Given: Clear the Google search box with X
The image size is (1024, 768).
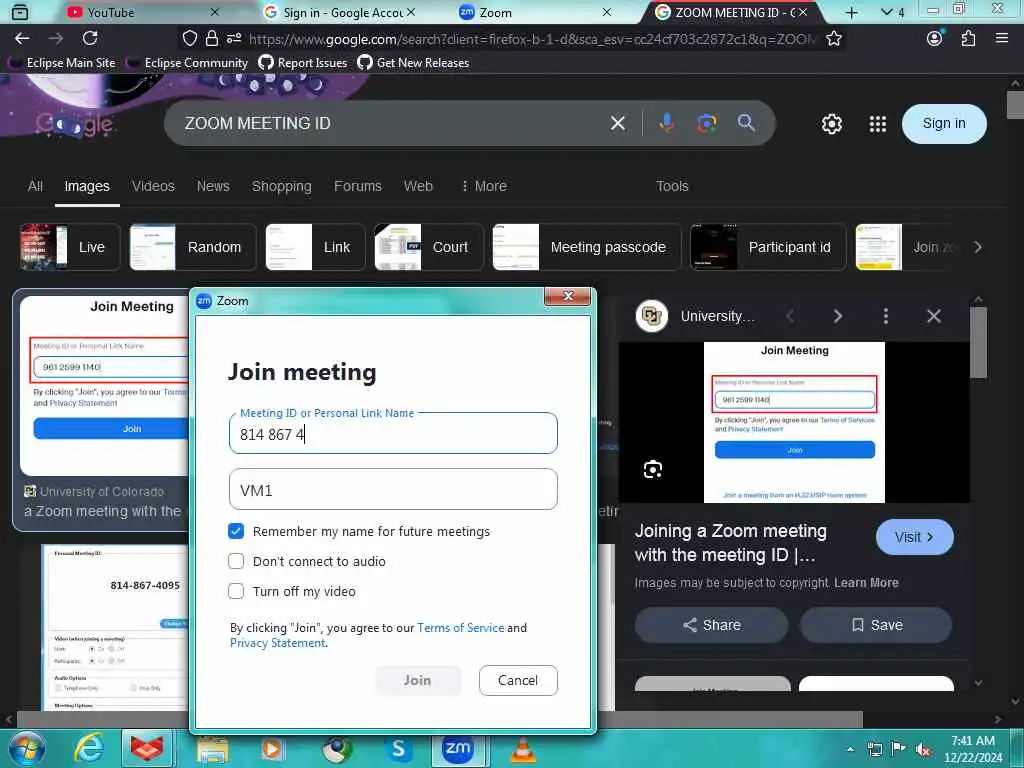Looking at the screenshot, I should click(x=618, y=123).
